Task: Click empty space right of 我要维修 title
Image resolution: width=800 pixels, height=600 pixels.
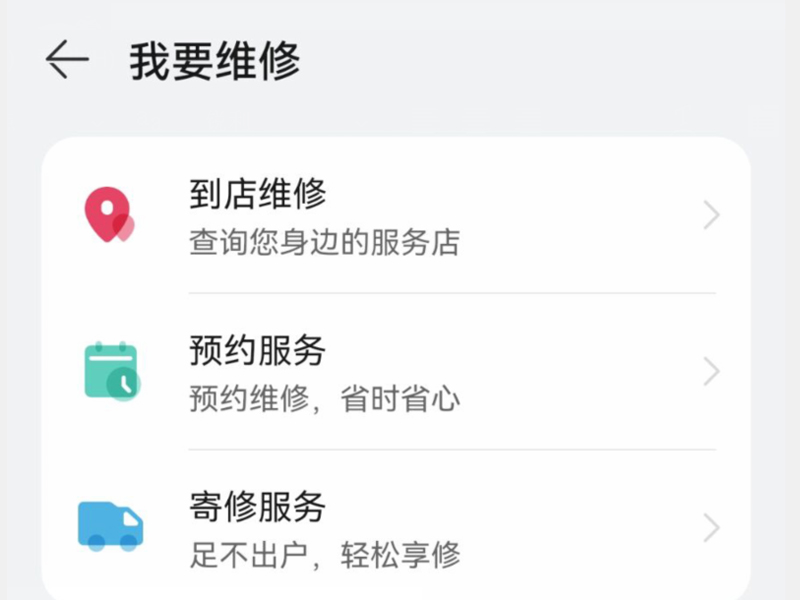Action: pyautogui.click(x=550, y=61)
